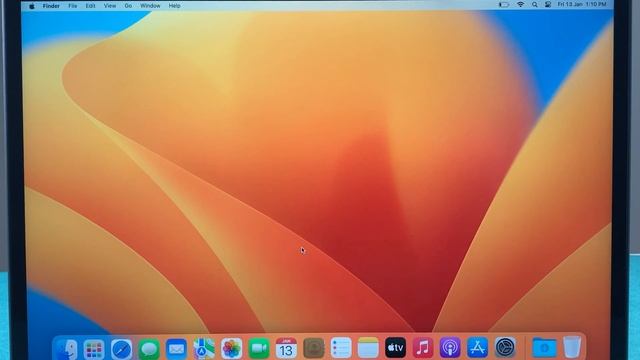This screenshot has width=640, height=360.
Task: Open the Music app
Action: click(x=423, y=348)
